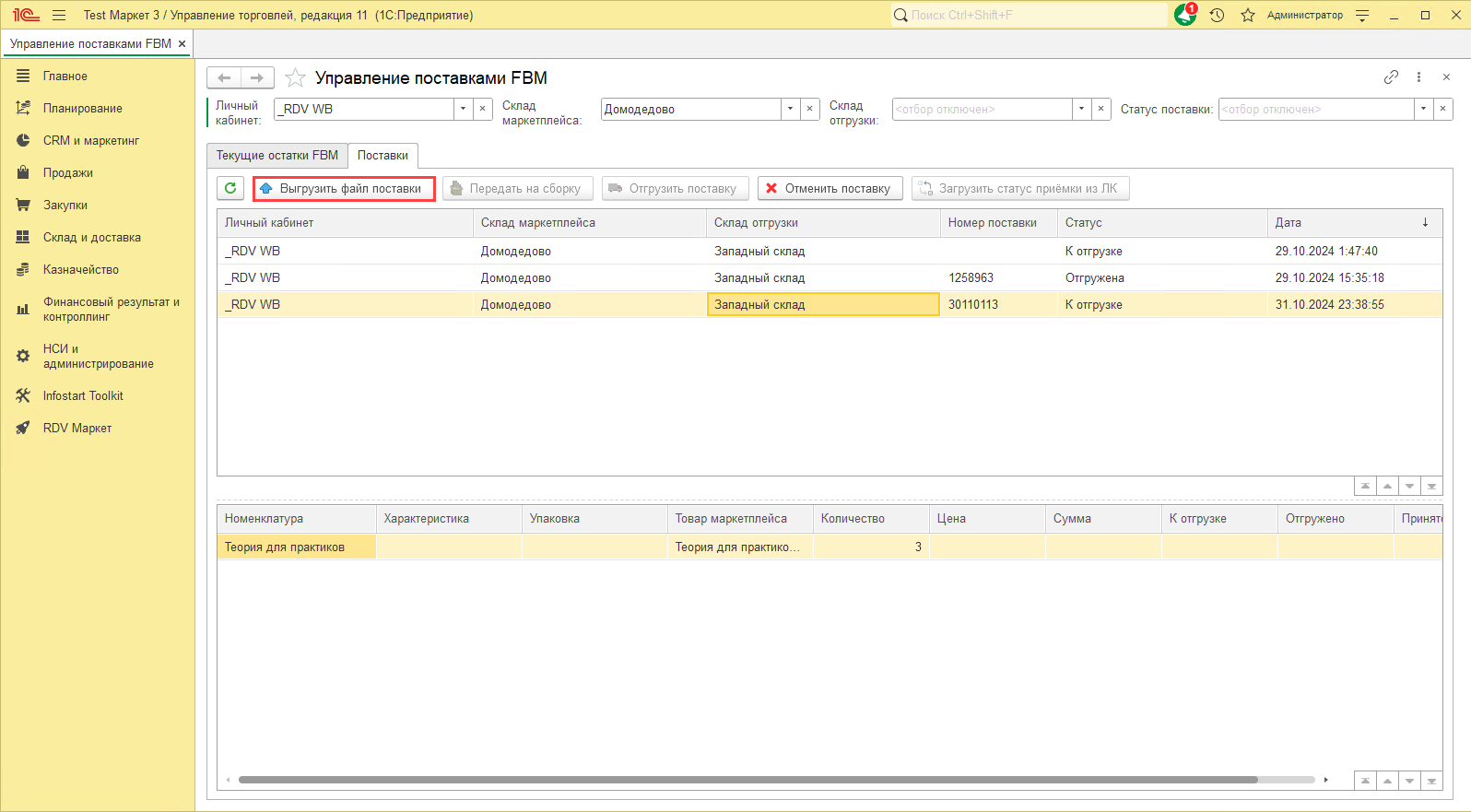Image resolution: width=1471 pixels, height=812 pixels.
Task: Click Передать на сборку button
Action: coord(518,188)
